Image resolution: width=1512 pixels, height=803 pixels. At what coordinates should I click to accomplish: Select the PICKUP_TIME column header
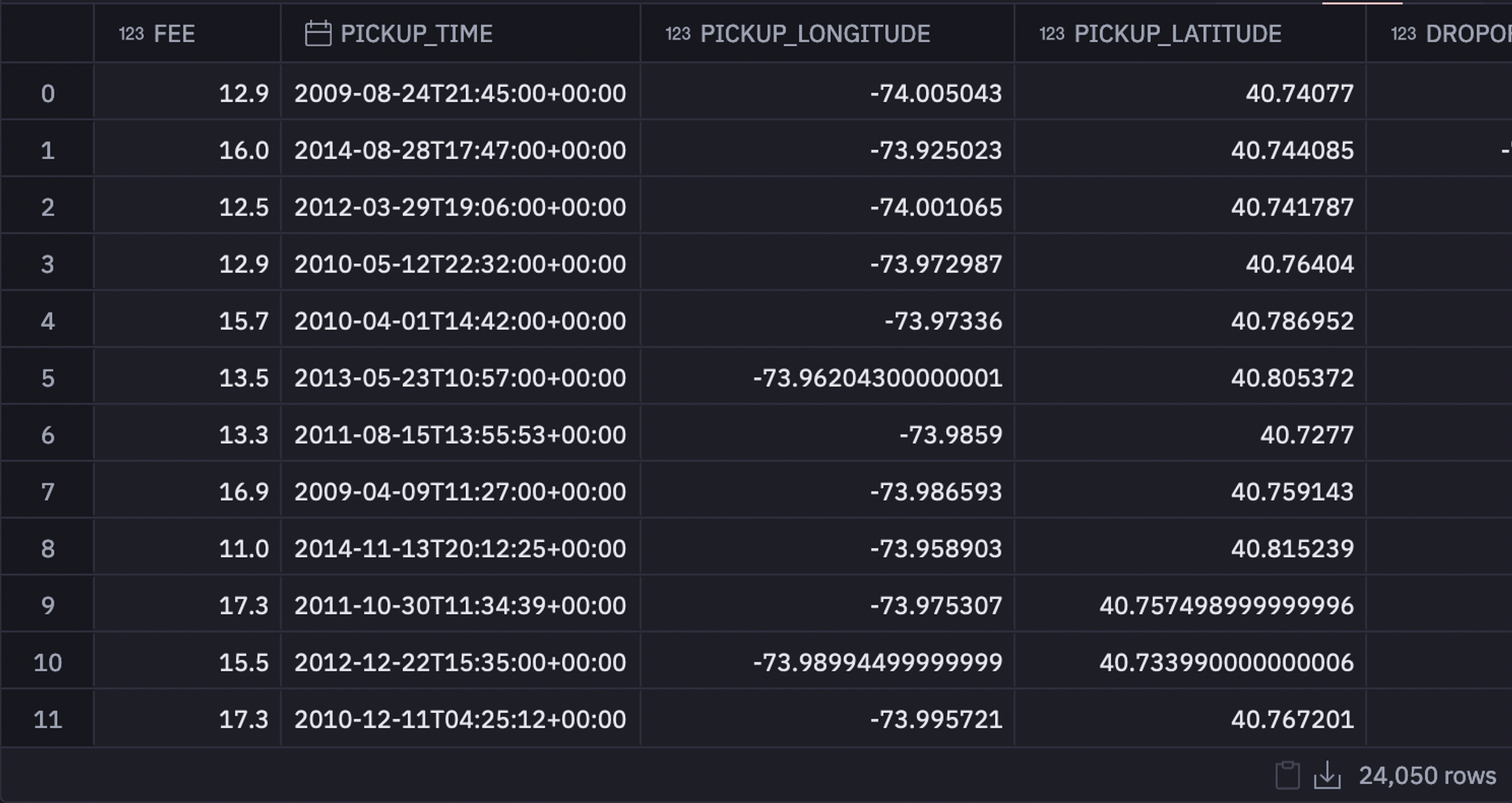pyautogui.click(x=417, y=34)
